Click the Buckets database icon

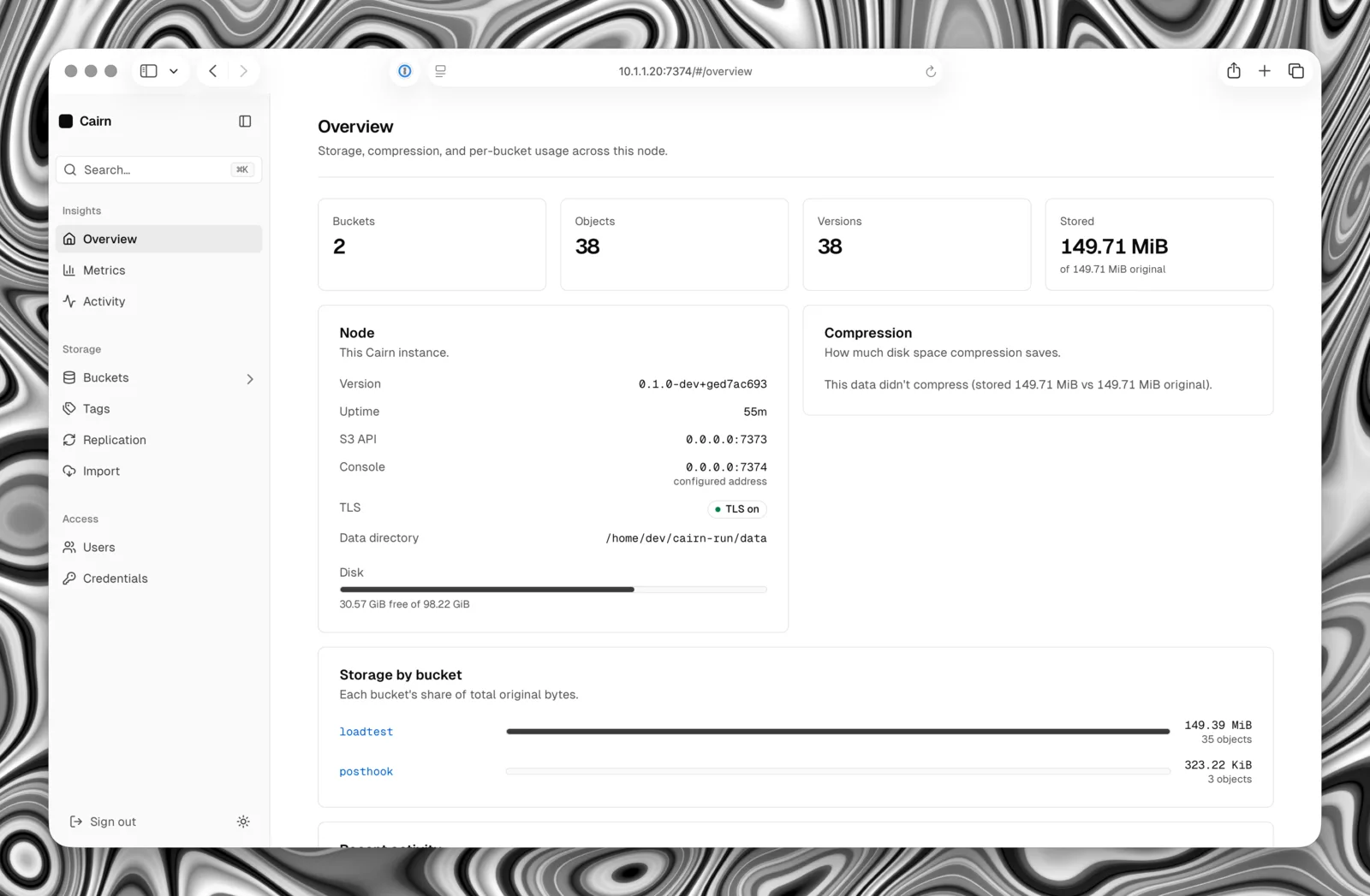pos(69,377)
